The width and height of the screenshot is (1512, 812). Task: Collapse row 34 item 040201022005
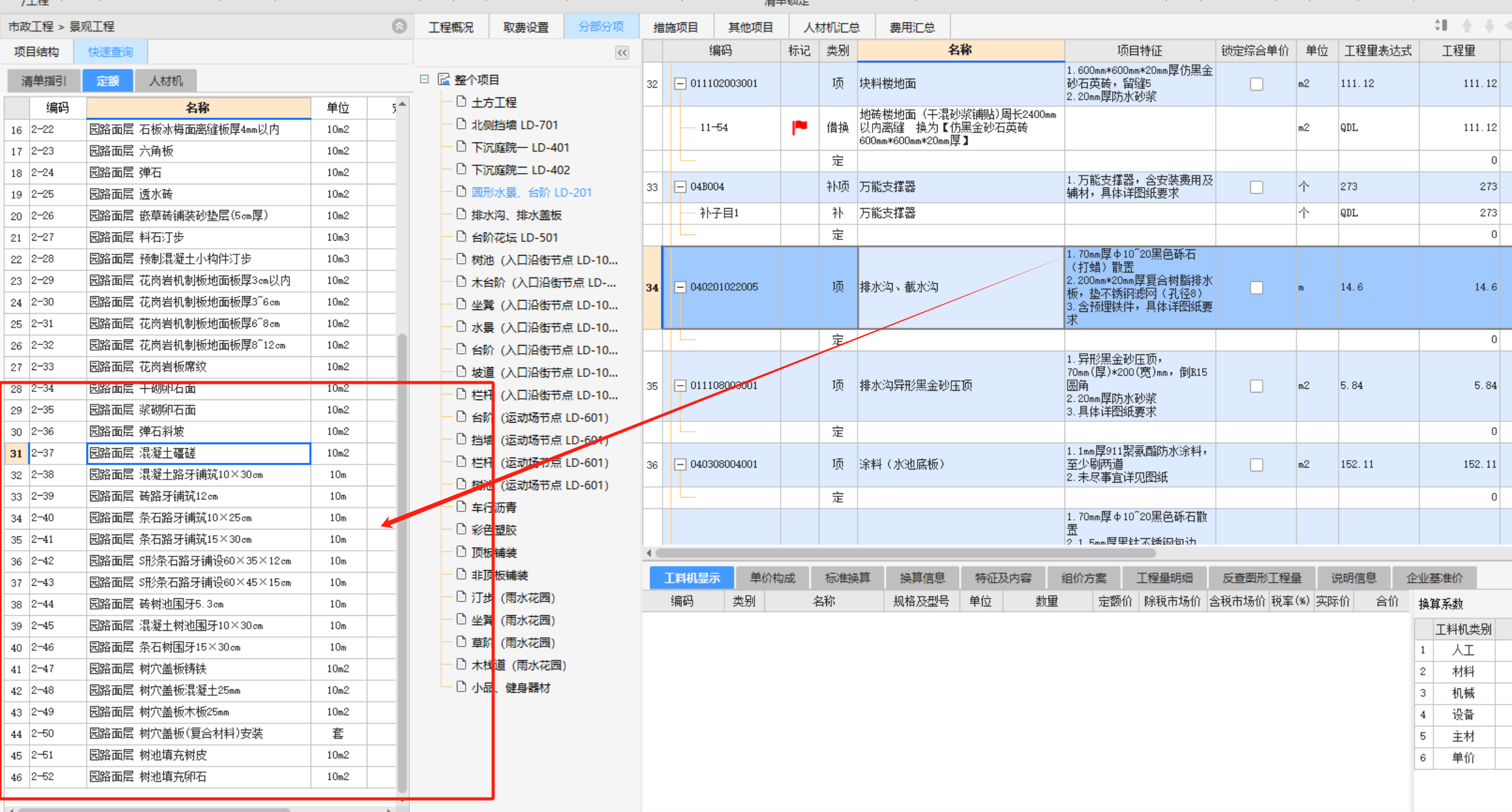coord(680,288)
